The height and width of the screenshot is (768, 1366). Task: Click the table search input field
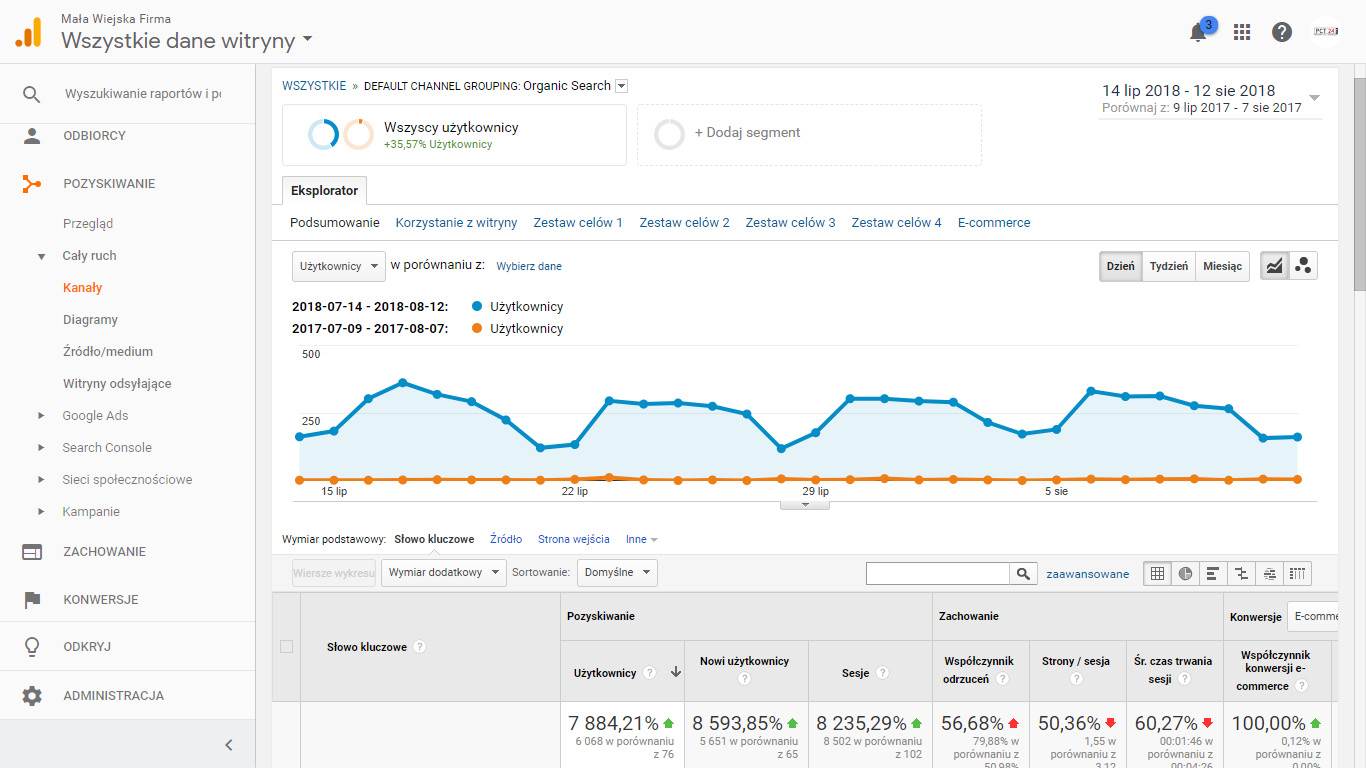937,574
